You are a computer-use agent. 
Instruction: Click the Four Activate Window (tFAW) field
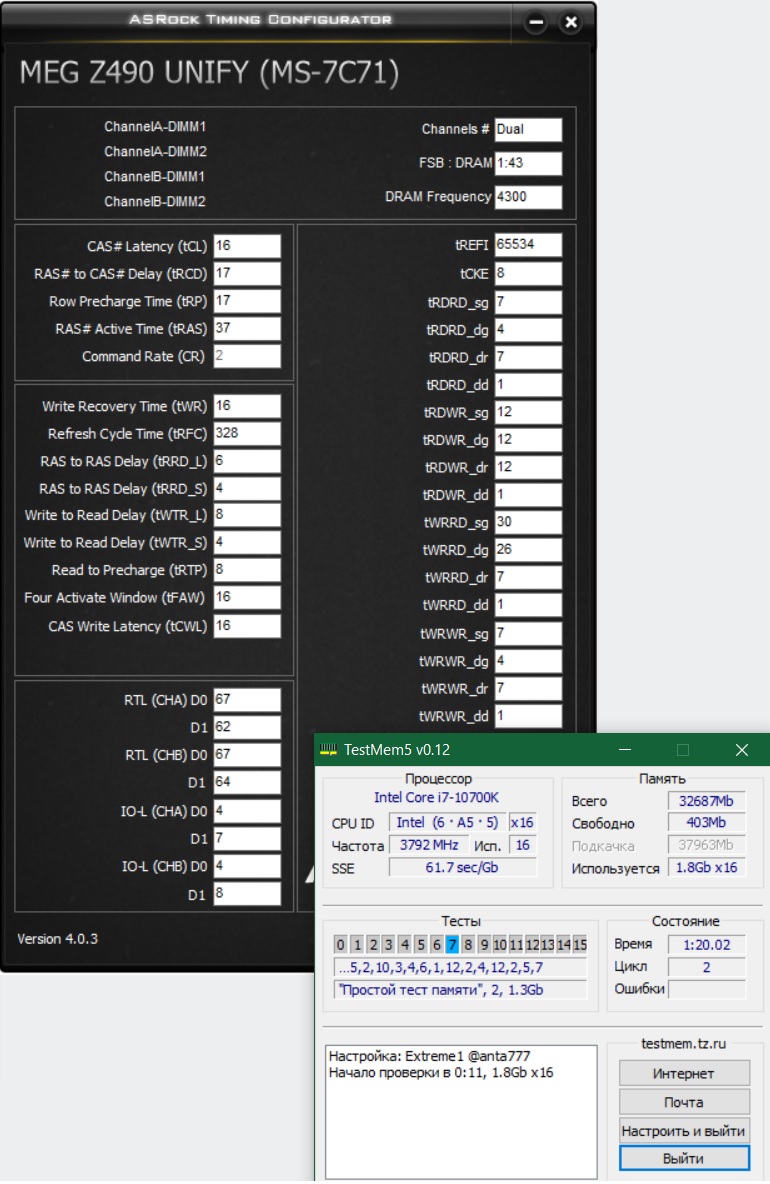tap(247, 597)
